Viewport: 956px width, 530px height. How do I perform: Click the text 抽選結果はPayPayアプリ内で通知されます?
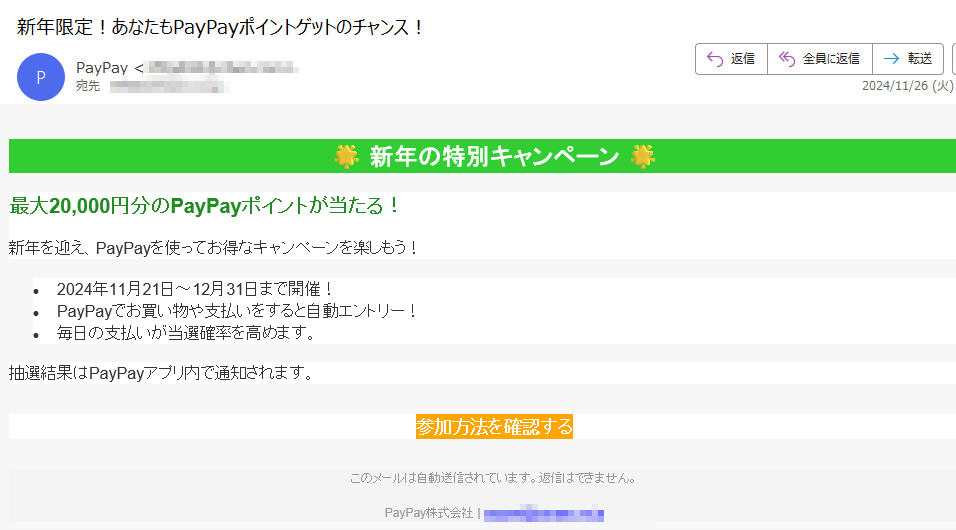click(161, 373)
